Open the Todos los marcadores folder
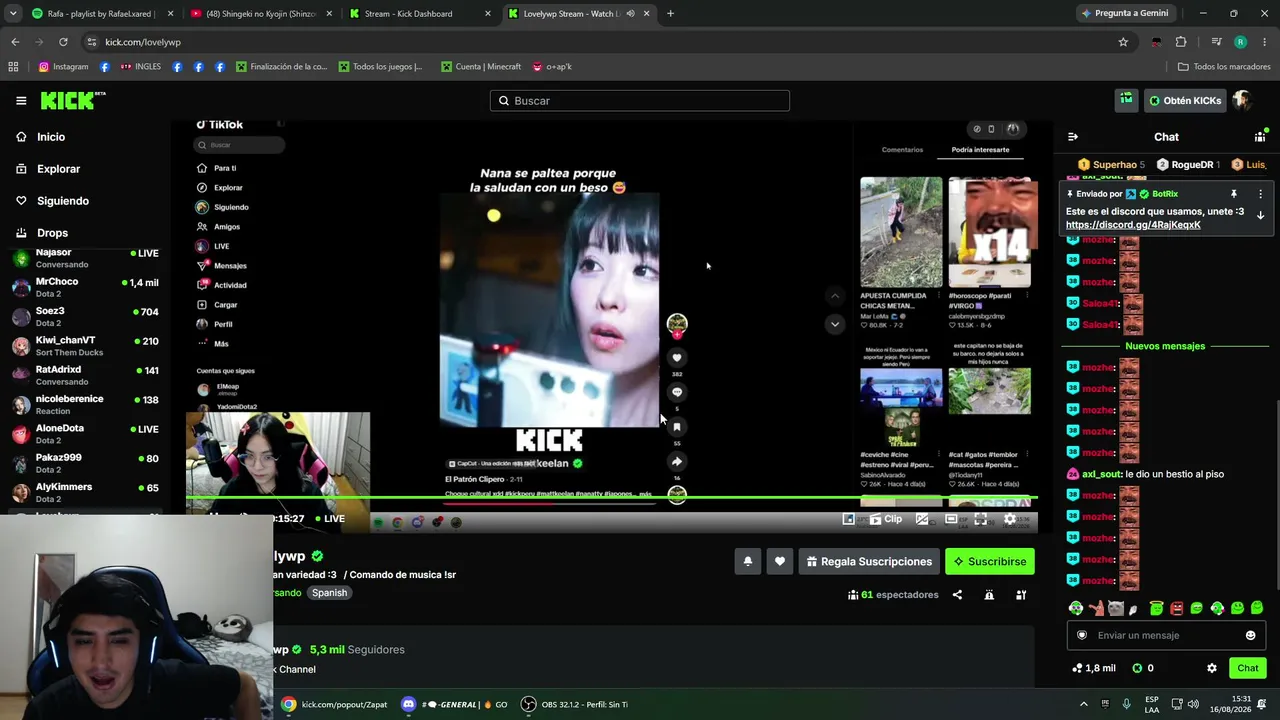The image size is (1280, 720). coord(1224,67)
